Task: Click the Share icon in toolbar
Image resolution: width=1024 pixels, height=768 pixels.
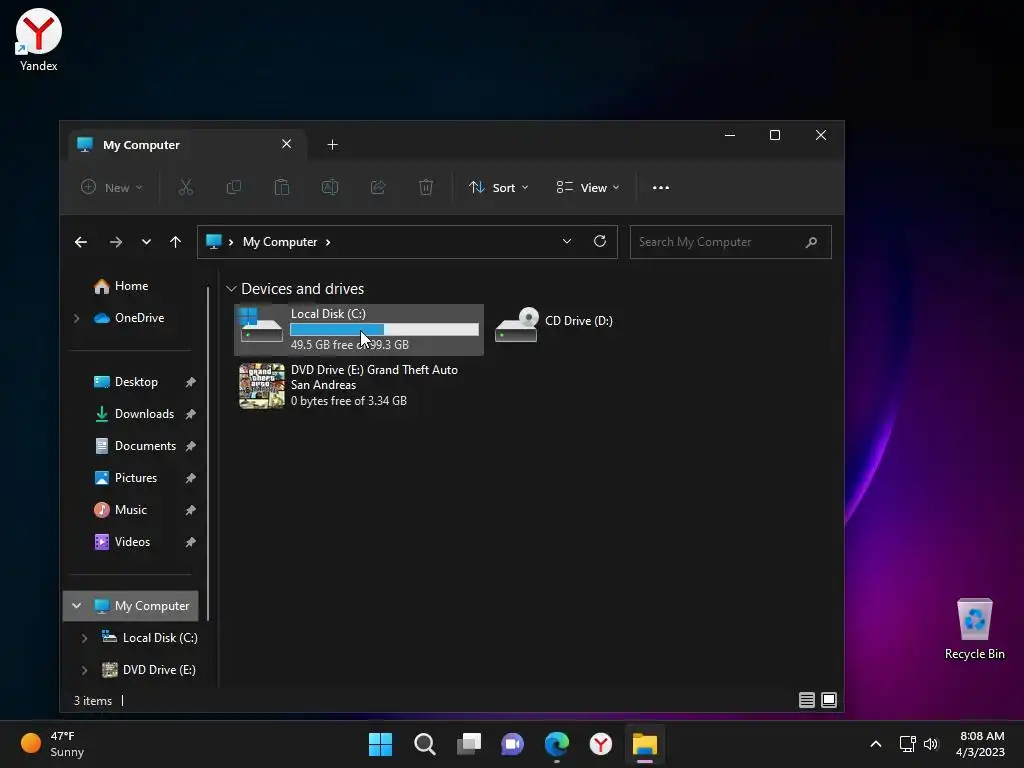Action: [377, 187]
